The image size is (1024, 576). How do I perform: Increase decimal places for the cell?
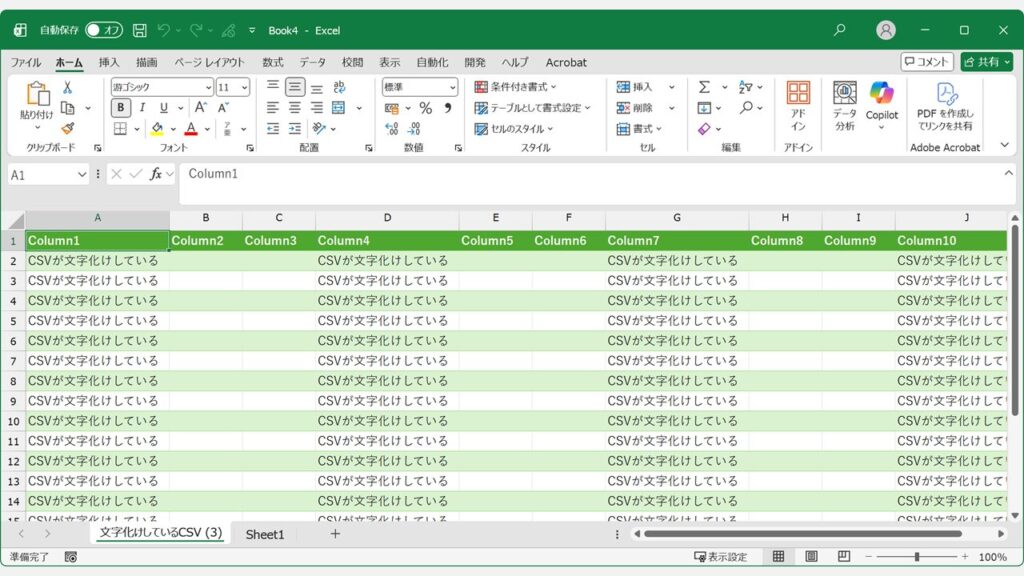(392, 128)
